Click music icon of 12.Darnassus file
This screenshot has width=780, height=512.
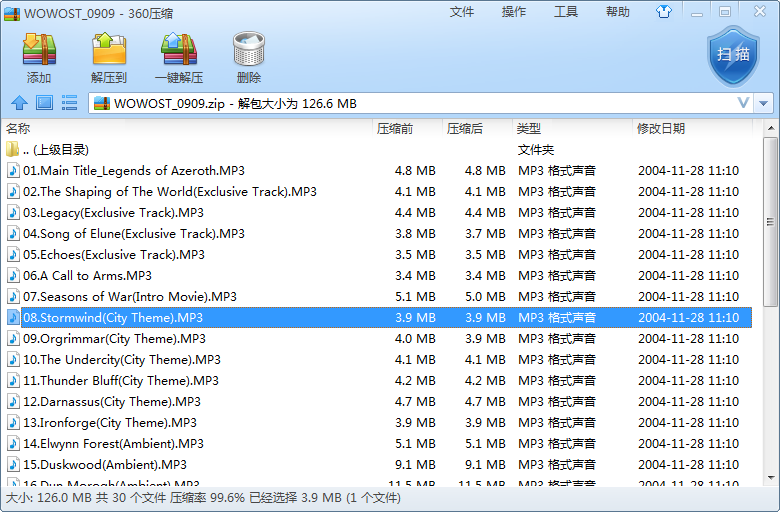(x=13, y=402)
